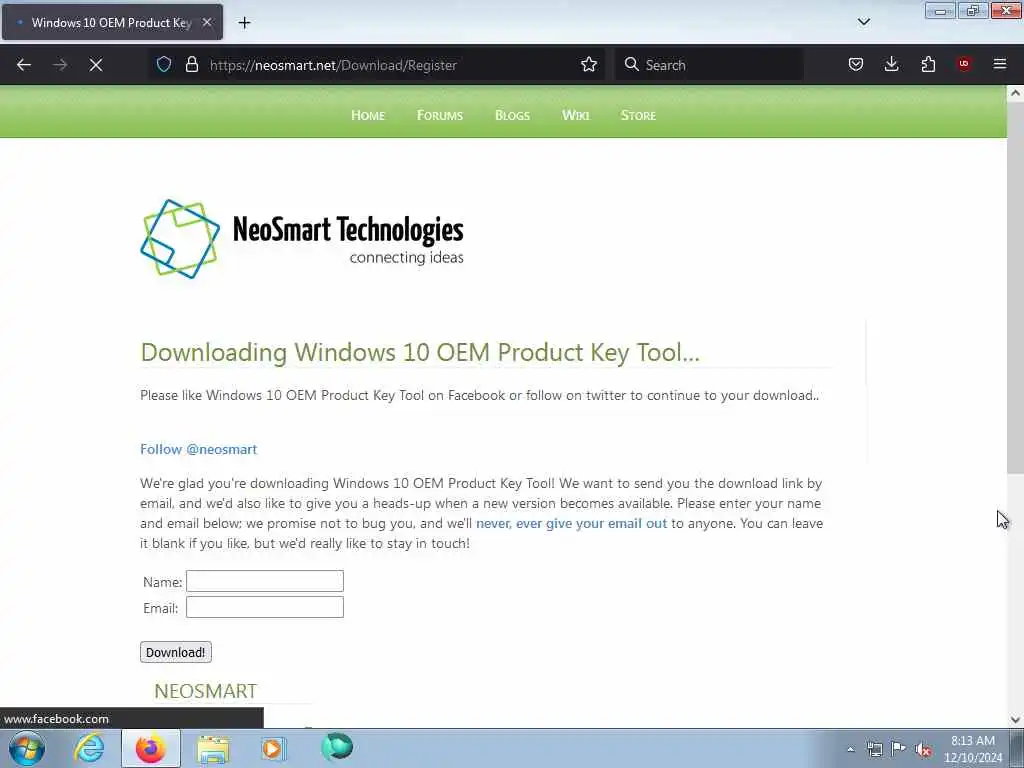Click the page scrollbar up arrow
Image resolution: width=1024 pixels, height=768 pixels.
coord(1015,93)
